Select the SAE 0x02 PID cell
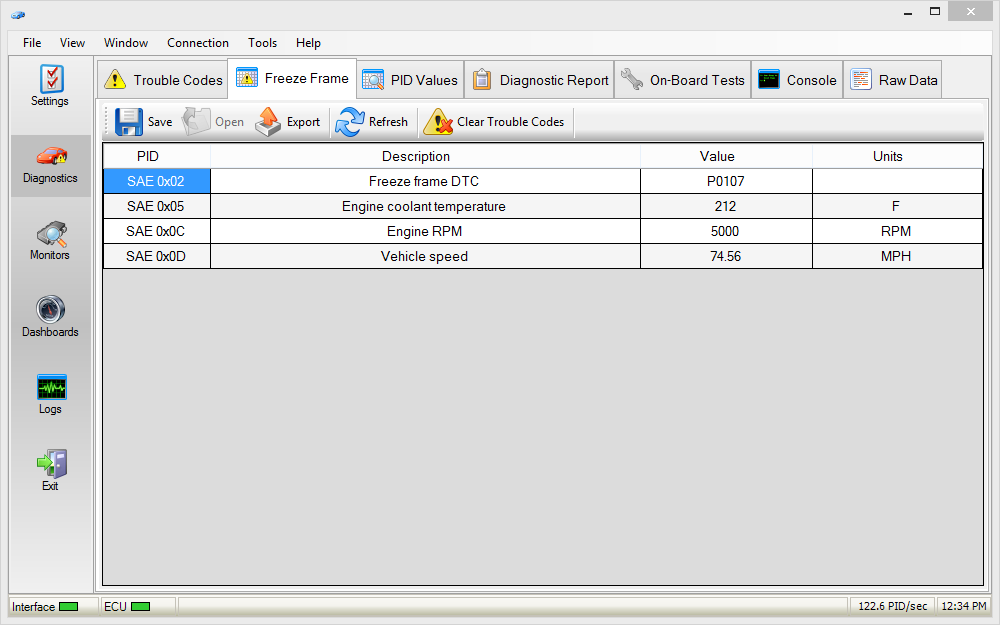The height and width of the screenshot is (625, 1000). click(x=156, y=181)
